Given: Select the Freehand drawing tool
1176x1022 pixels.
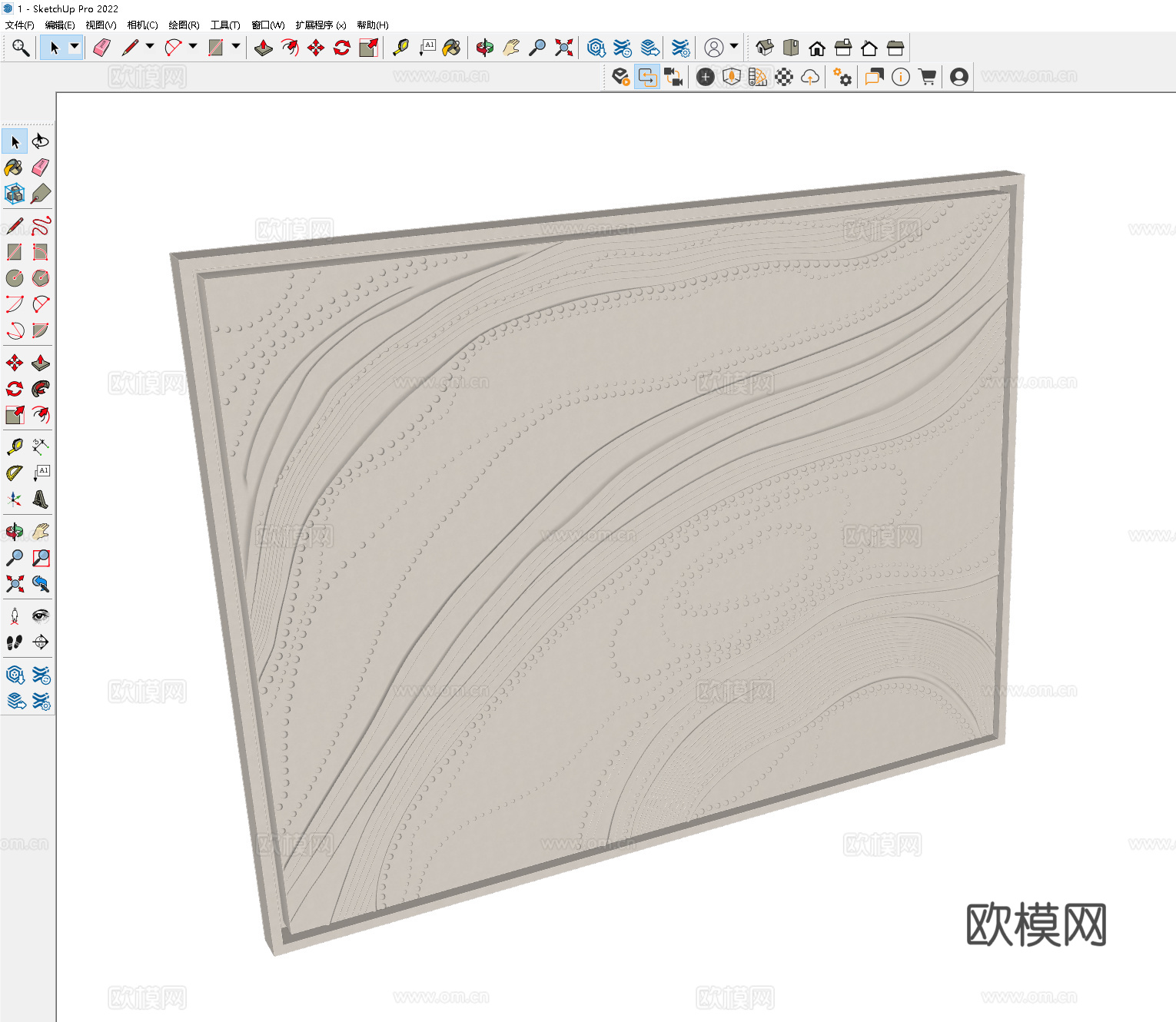Looking at the screenshot, I should (41, 226).
